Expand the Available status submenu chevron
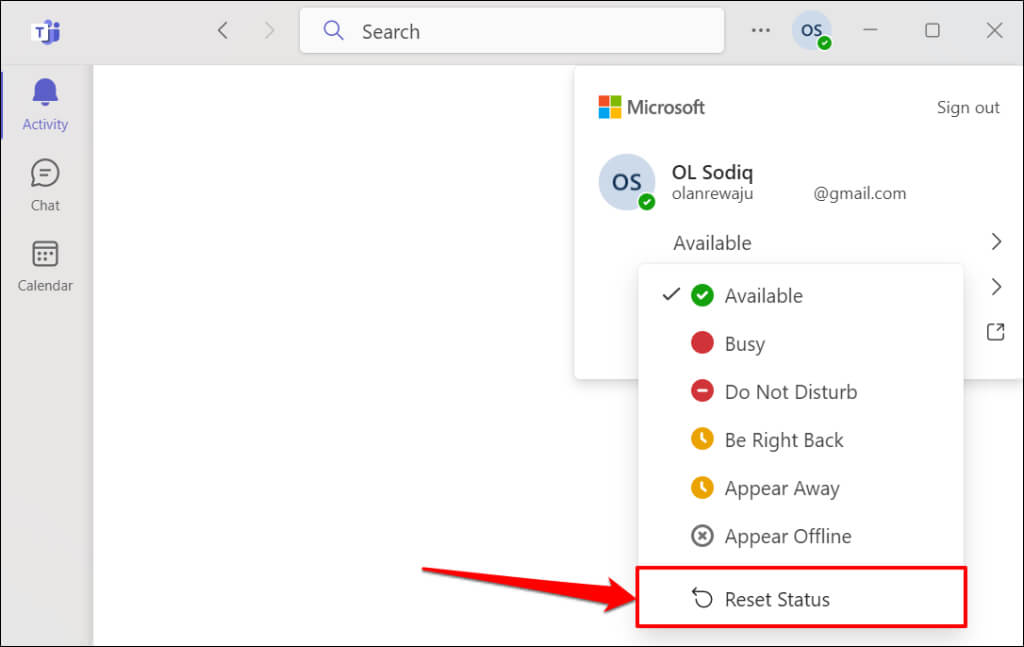Viewport: 1024px width, 647px height. 996,242
